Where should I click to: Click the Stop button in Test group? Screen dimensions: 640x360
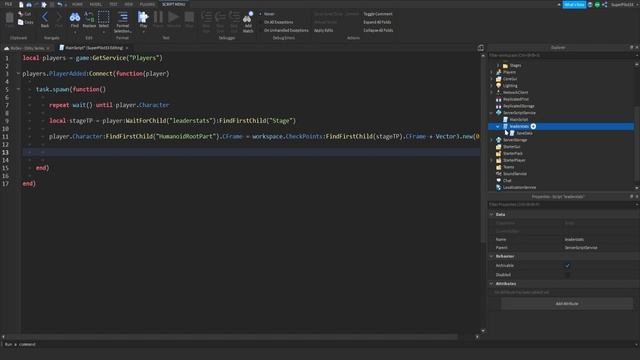pyautogui.click(x=189, y=17)
